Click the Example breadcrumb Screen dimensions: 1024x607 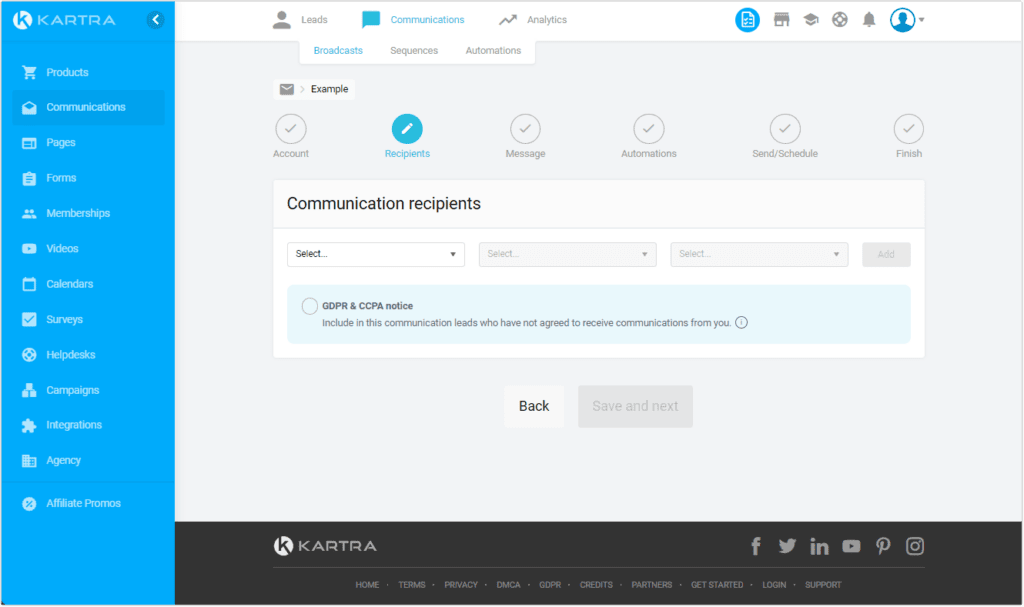coord(329,89)
